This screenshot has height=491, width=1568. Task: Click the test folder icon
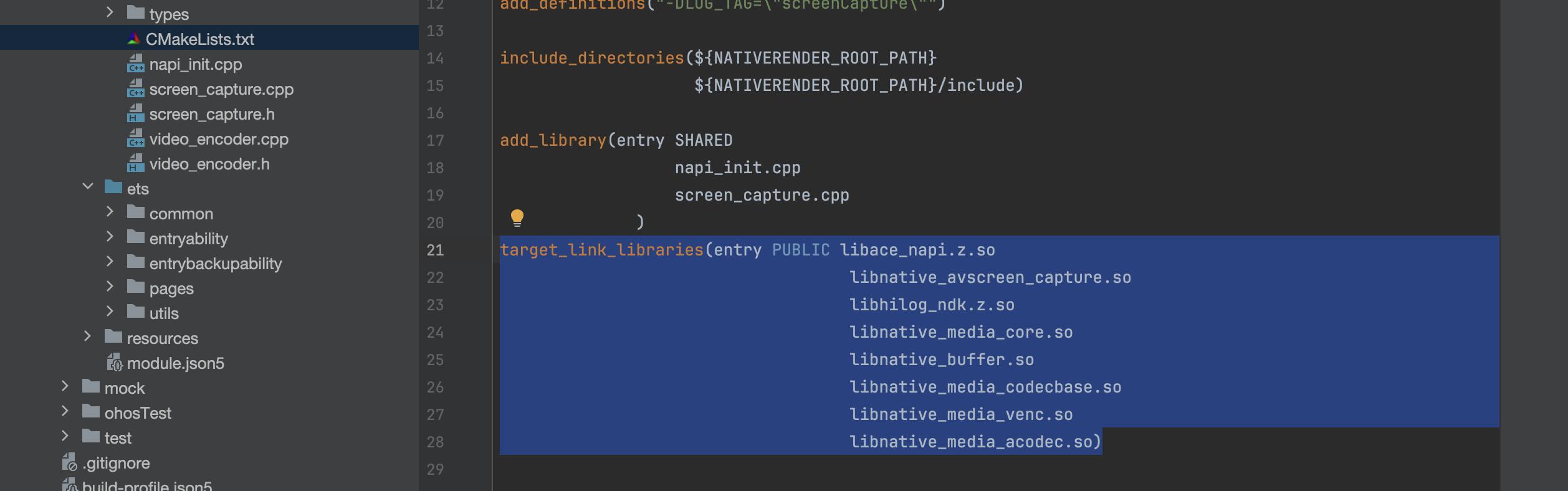coord(91,436)
